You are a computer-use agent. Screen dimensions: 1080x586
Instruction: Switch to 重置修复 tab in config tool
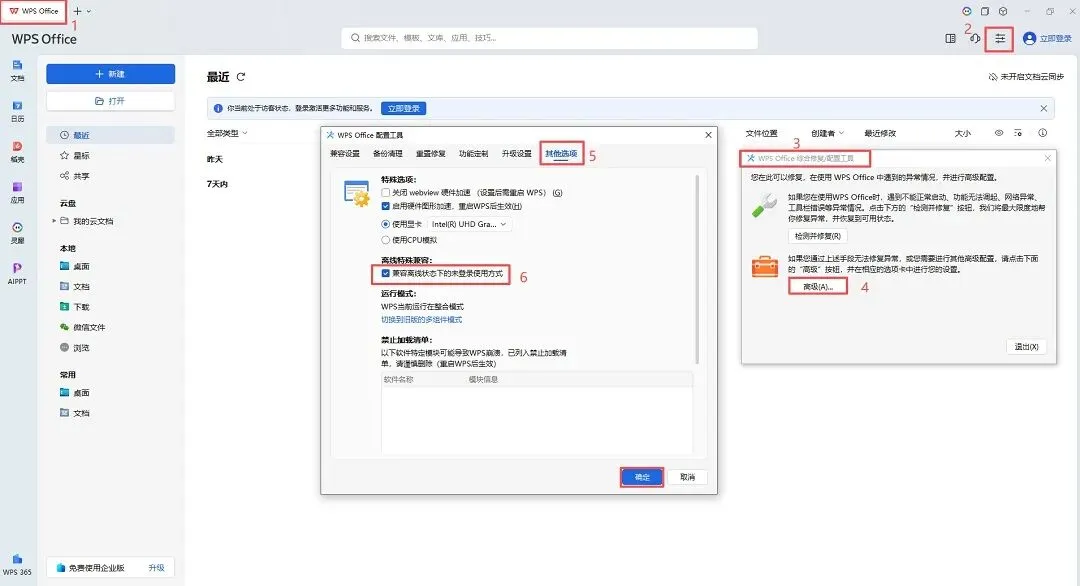(430, 154)
